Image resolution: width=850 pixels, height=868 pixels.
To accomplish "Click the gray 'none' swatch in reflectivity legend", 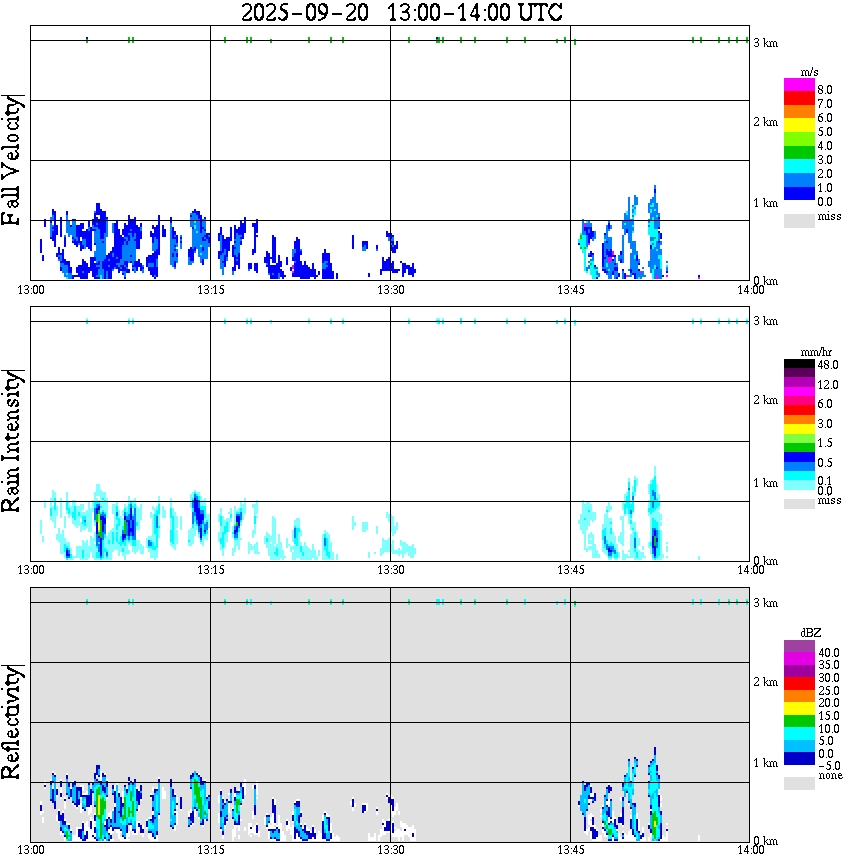I will [x=799, y=783].
